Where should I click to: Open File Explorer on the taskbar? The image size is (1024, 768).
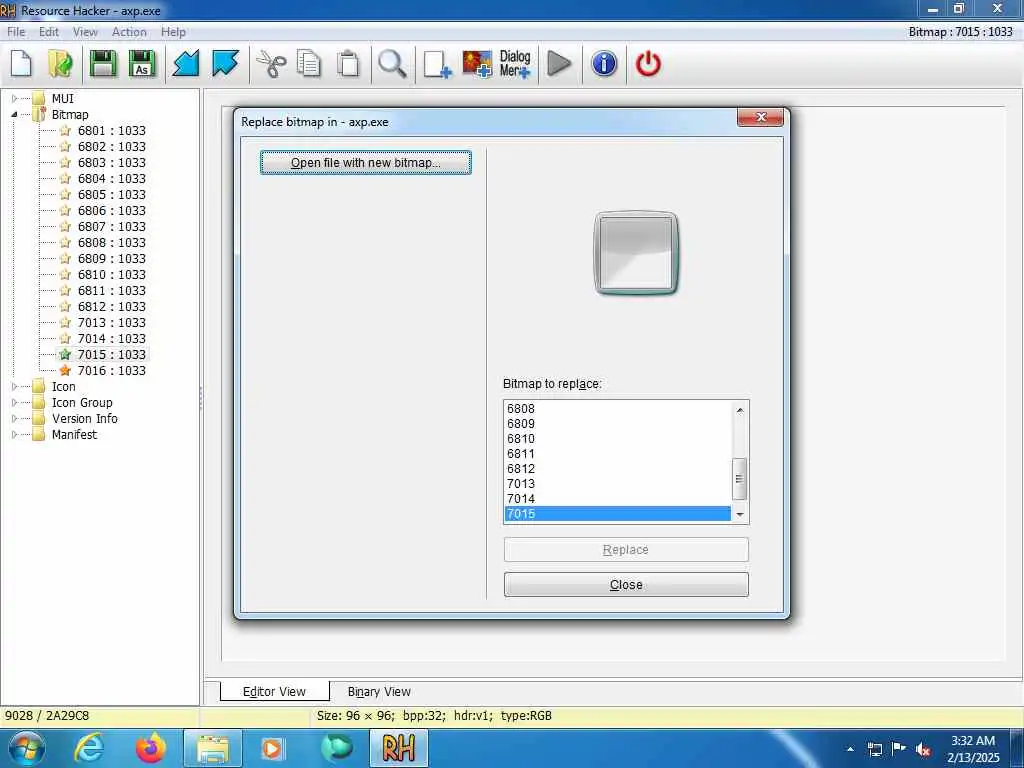[x=213, y=748]
